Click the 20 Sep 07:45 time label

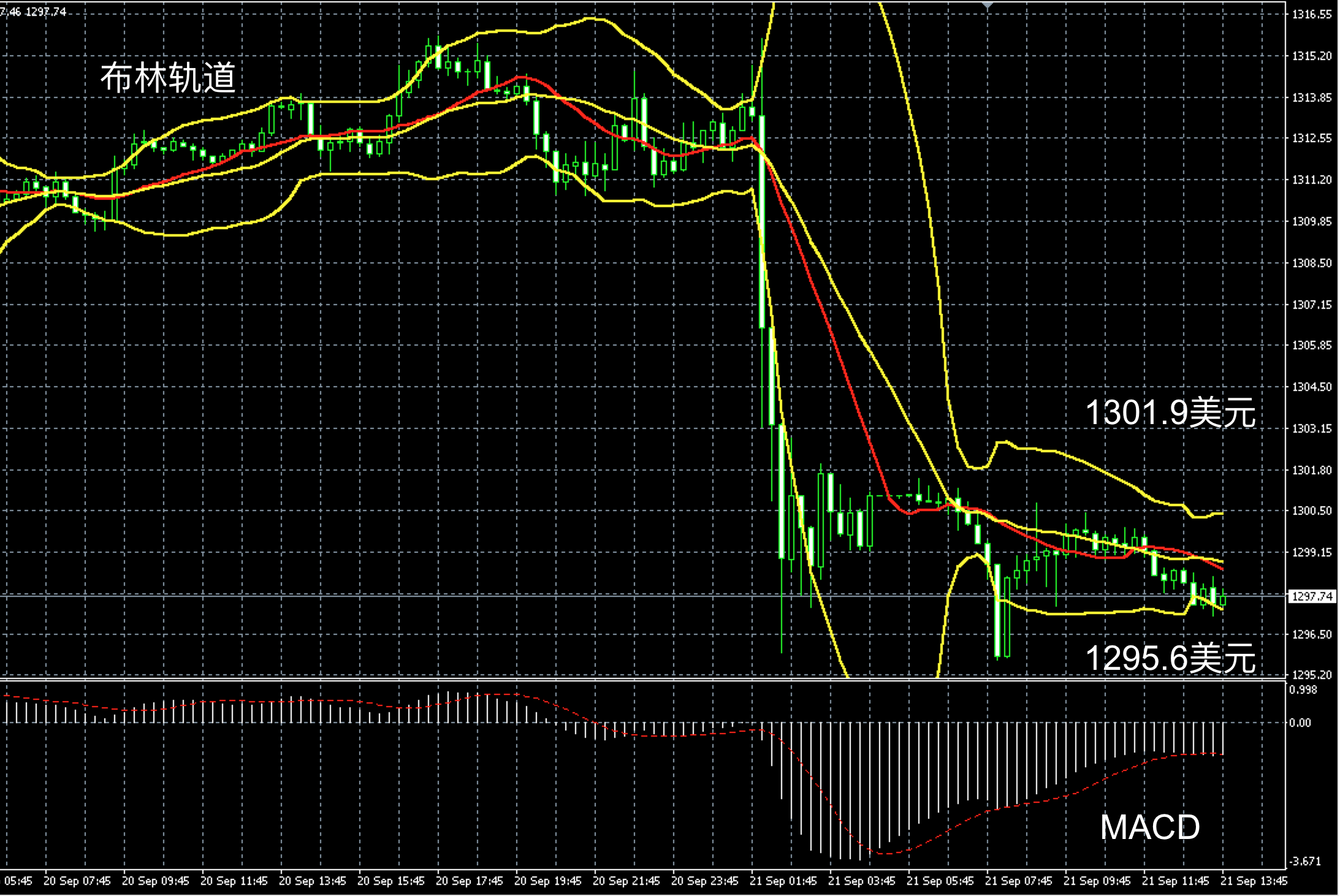tap(77, 881)
